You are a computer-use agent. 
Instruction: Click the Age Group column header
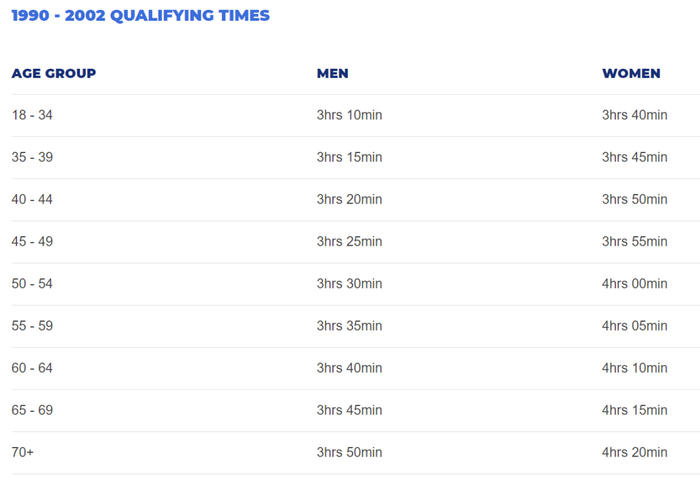tap(54, 73)
